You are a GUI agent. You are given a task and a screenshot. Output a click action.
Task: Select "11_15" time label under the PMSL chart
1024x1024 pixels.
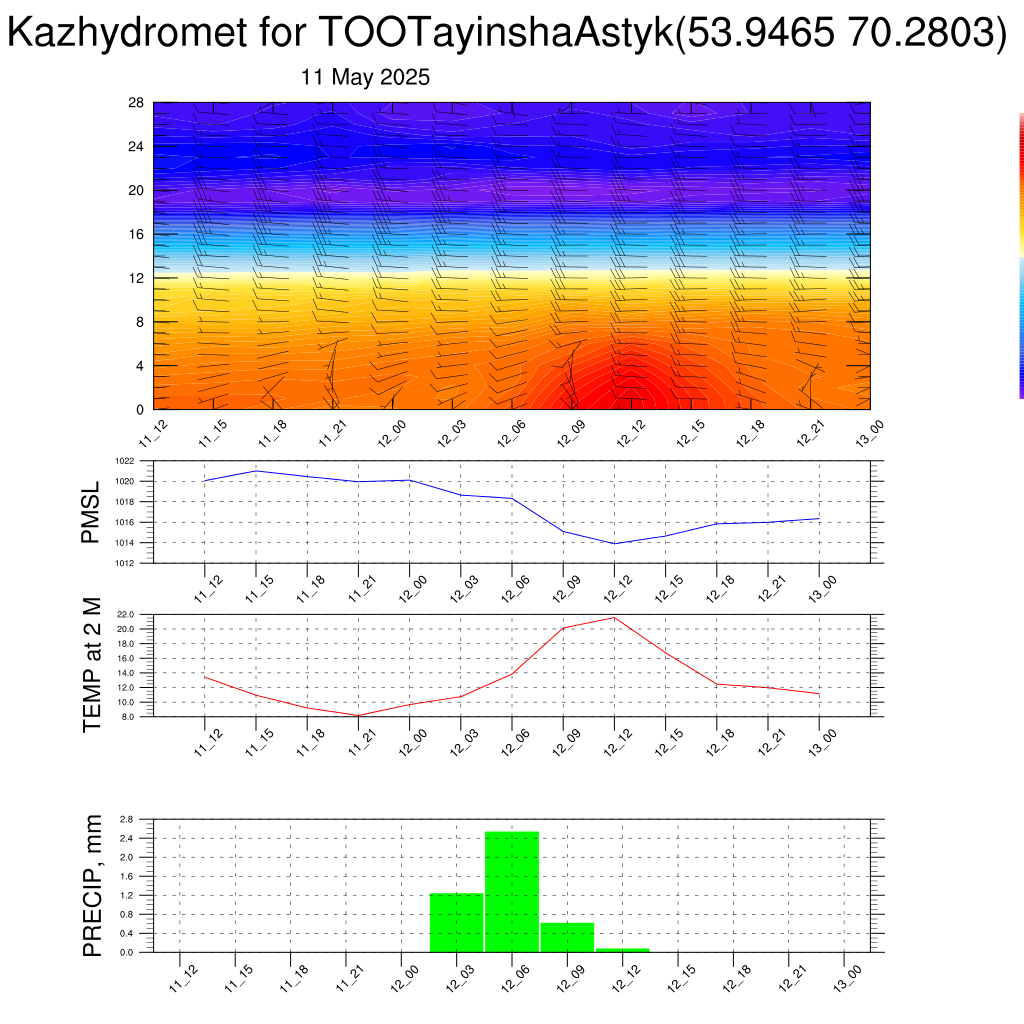pos(258,588)
